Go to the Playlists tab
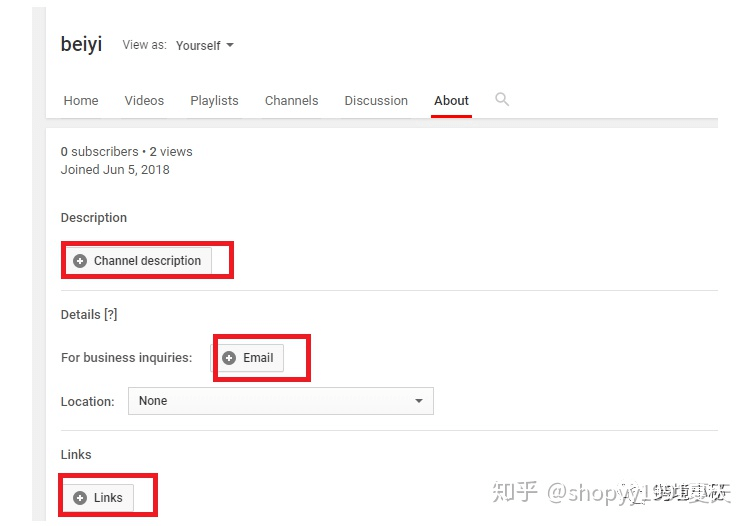The image size is (750, 526). (x=214, y=101)
